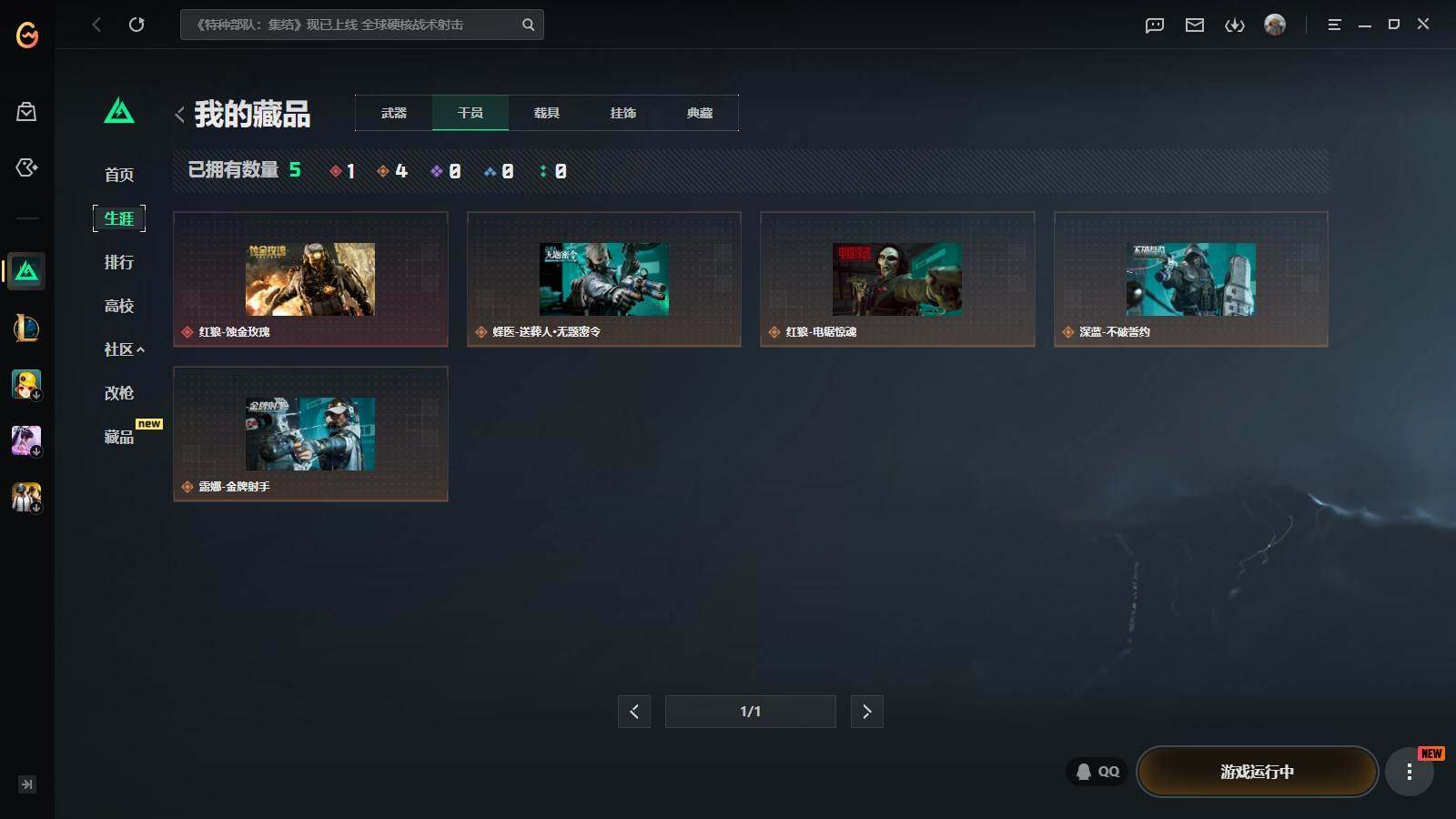Click the green rarity count icon

(543, 171)
